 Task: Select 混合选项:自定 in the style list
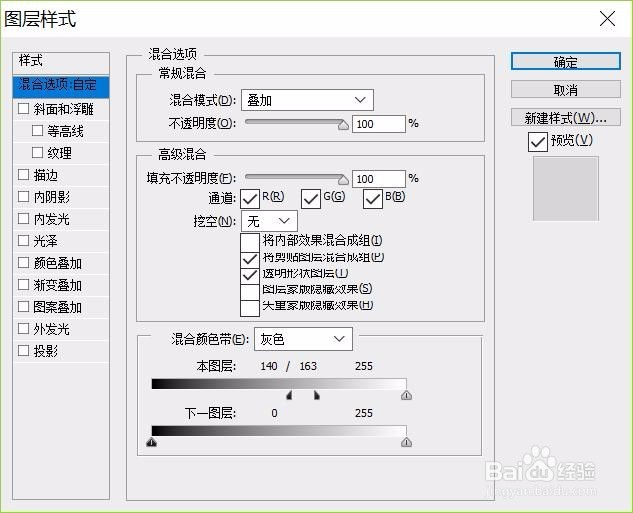click(x=61, y=86)
